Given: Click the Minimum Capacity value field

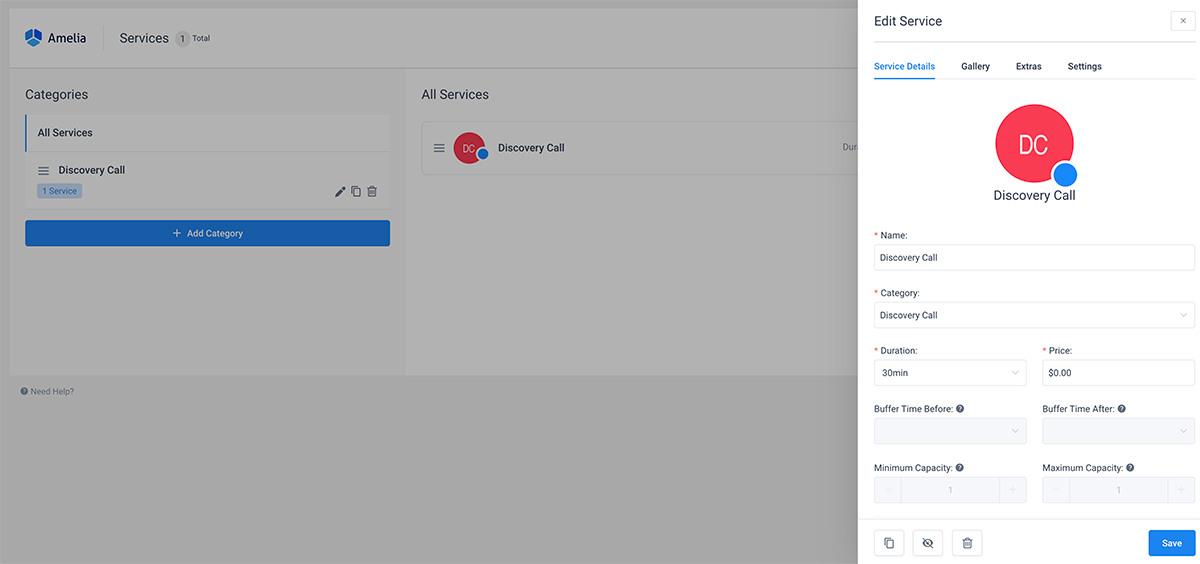Looking at the screenshot, I should [950, 490].
